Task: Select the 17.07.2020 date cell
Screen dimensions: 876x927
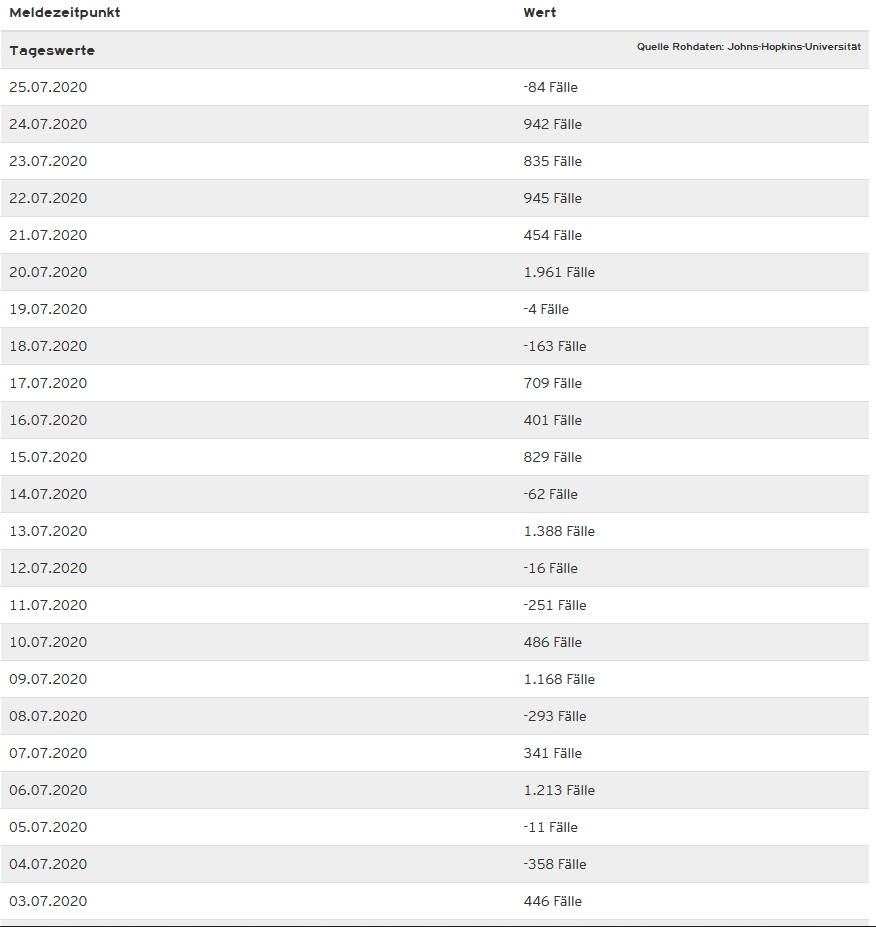Action: click(48, 383)
